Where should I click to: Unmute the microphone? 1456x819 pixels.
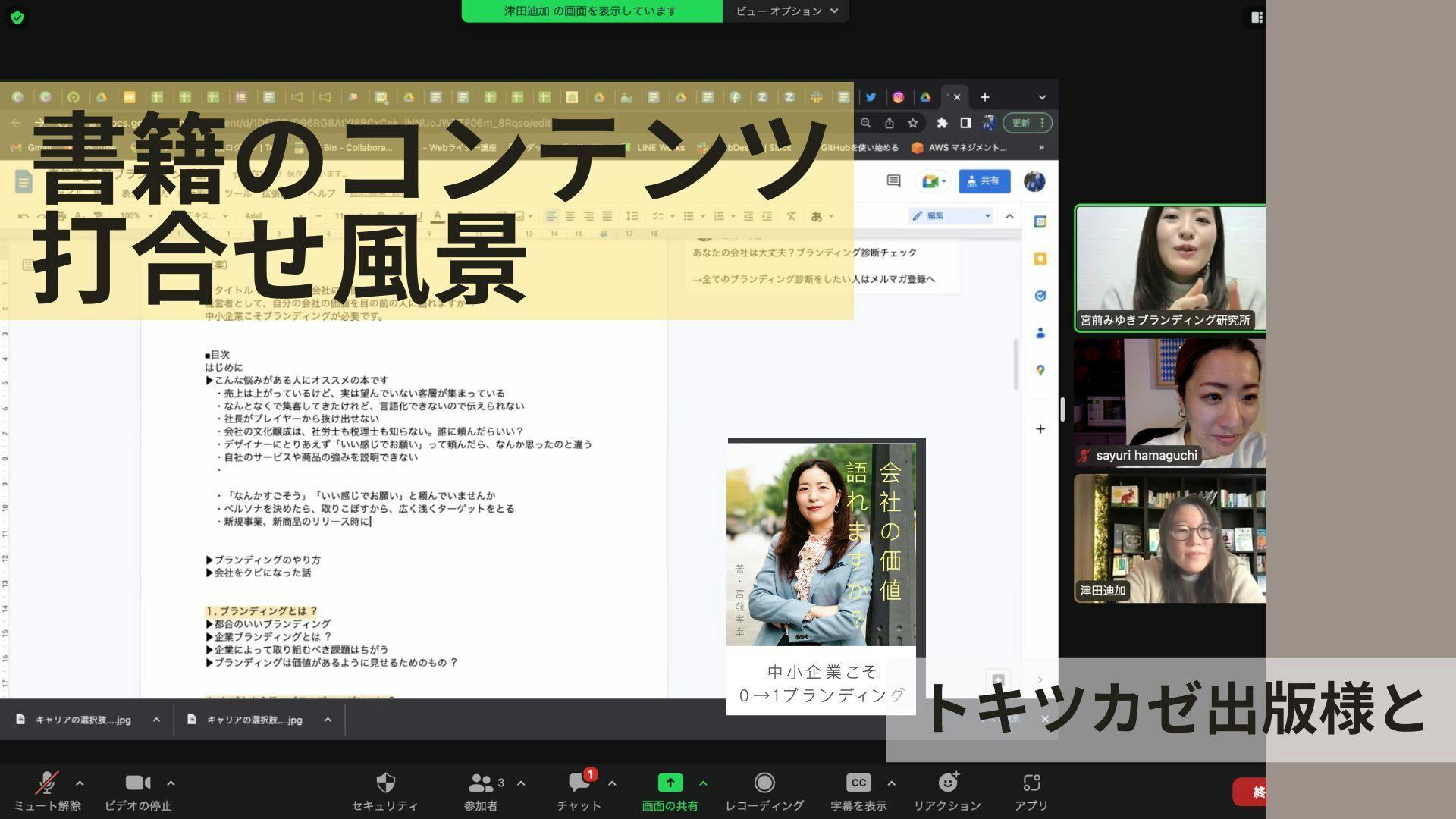47,783
